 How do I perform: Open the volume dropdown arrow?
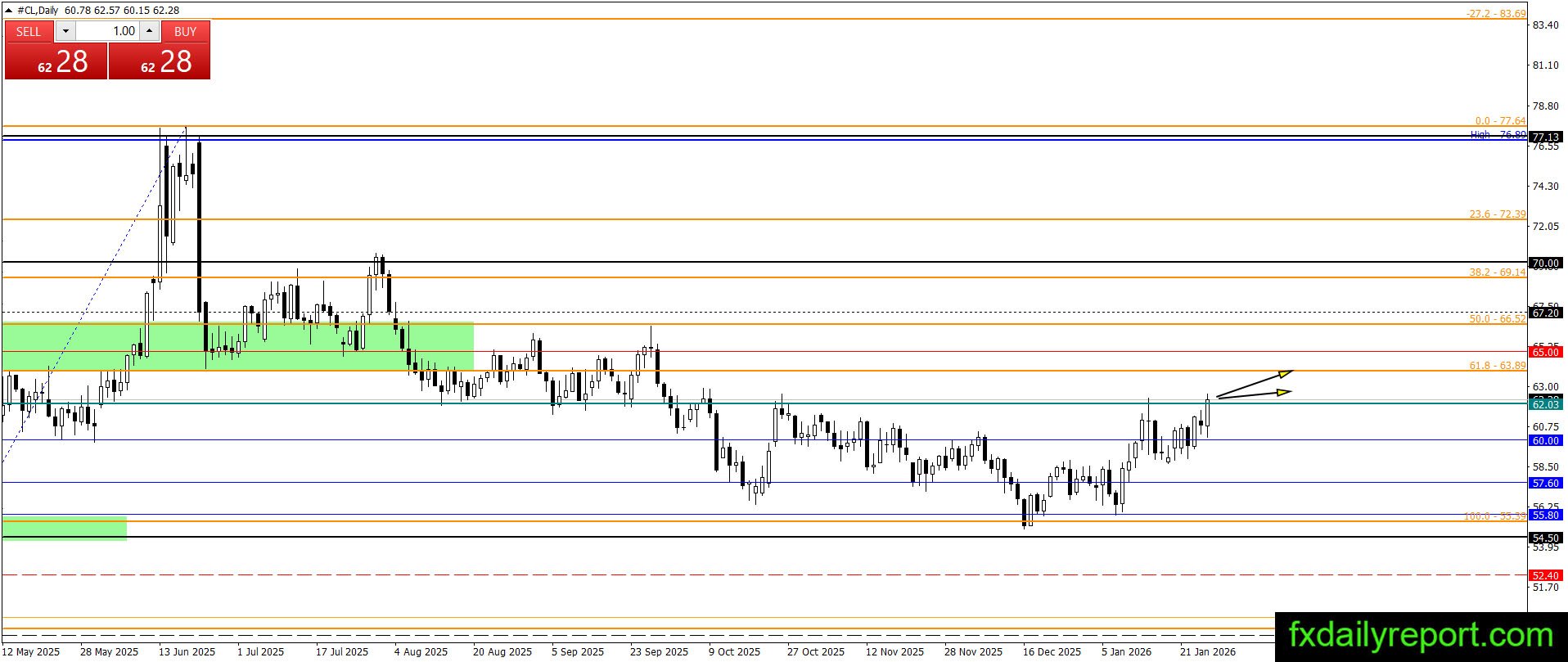[x=66, y=31]
